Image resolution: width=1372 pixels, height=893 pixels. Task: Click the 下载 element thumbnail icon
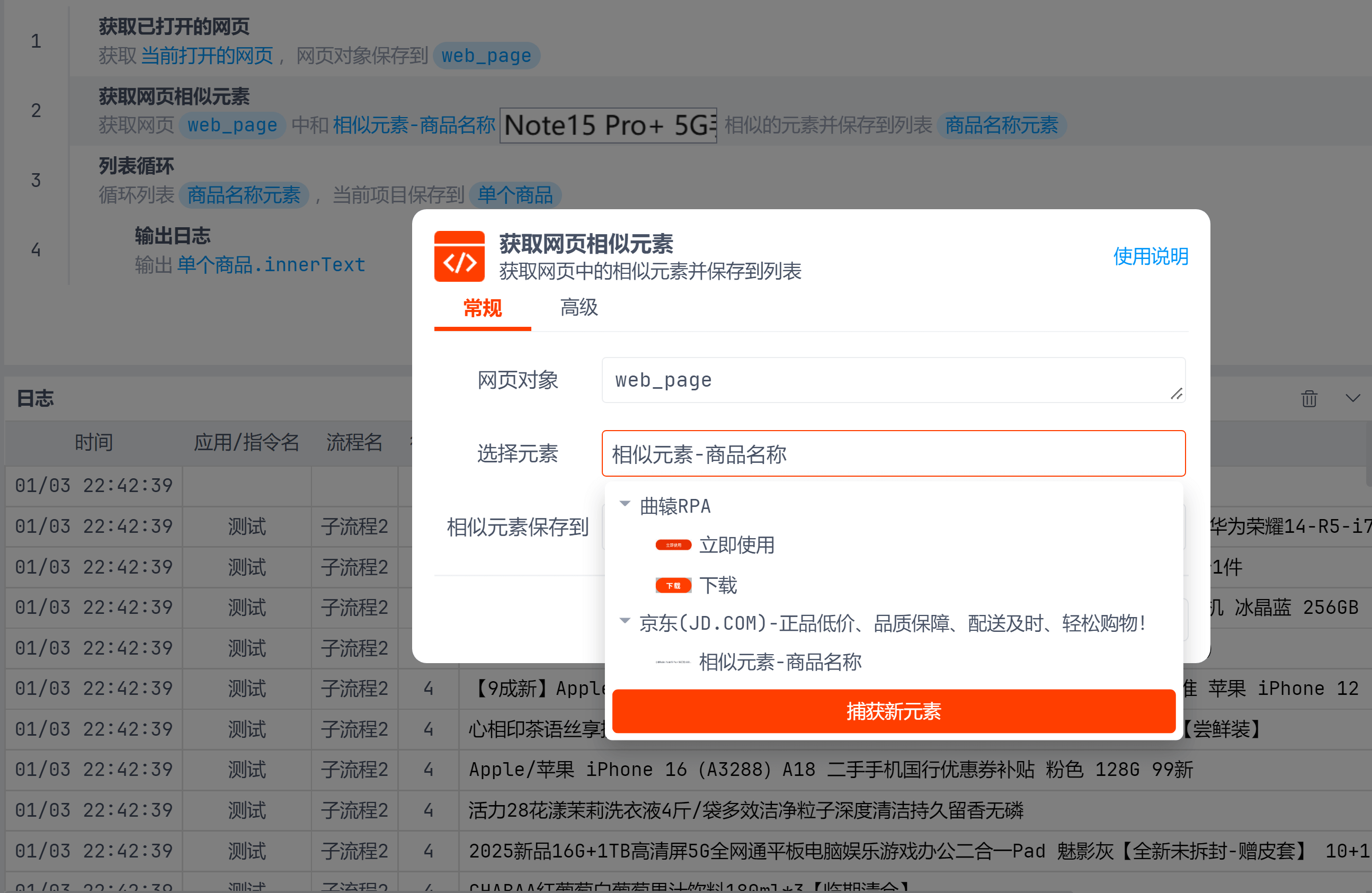pos(673,585)
